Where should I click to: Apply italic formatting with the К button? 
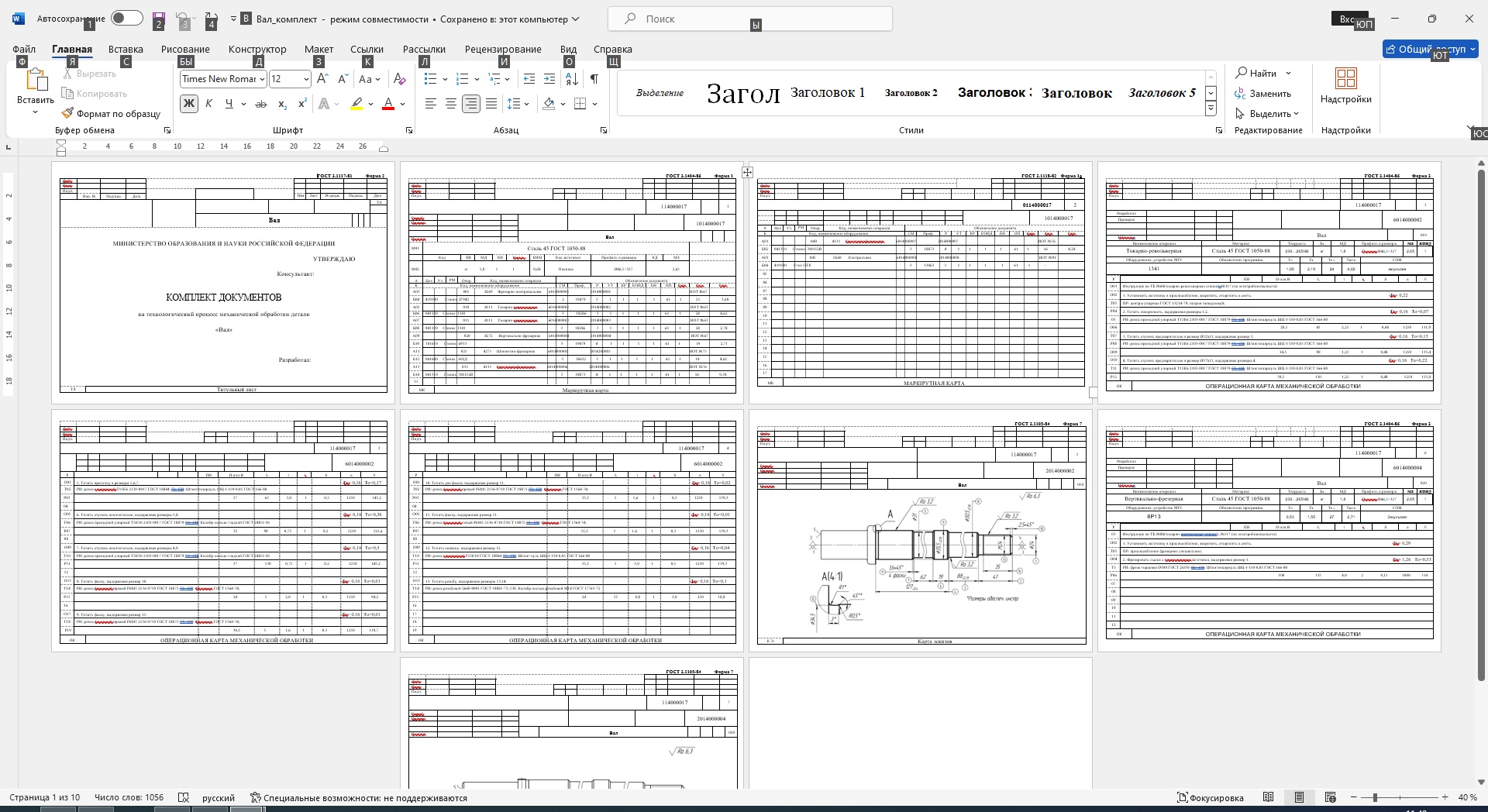[208, 104]
